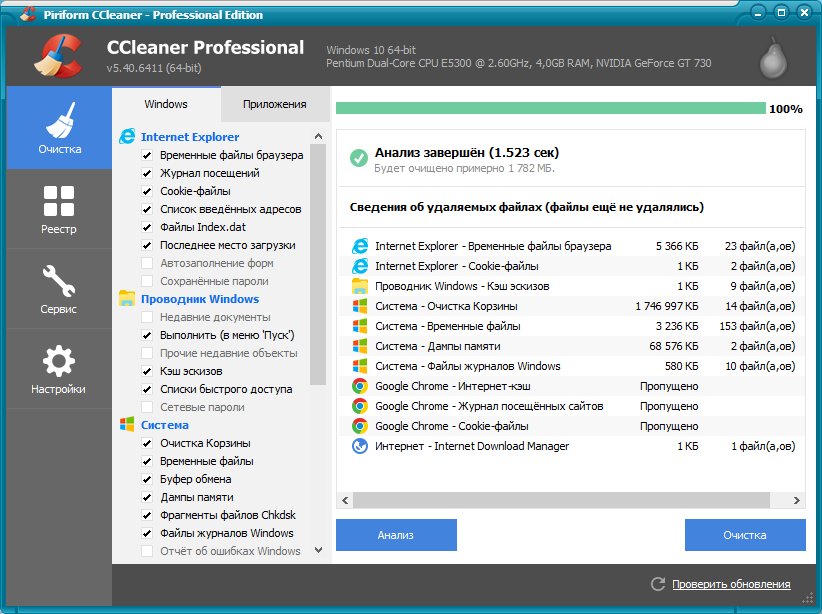Click Chrome icon in Google Chrome Cookie-файлы row

tap(360, 426)
